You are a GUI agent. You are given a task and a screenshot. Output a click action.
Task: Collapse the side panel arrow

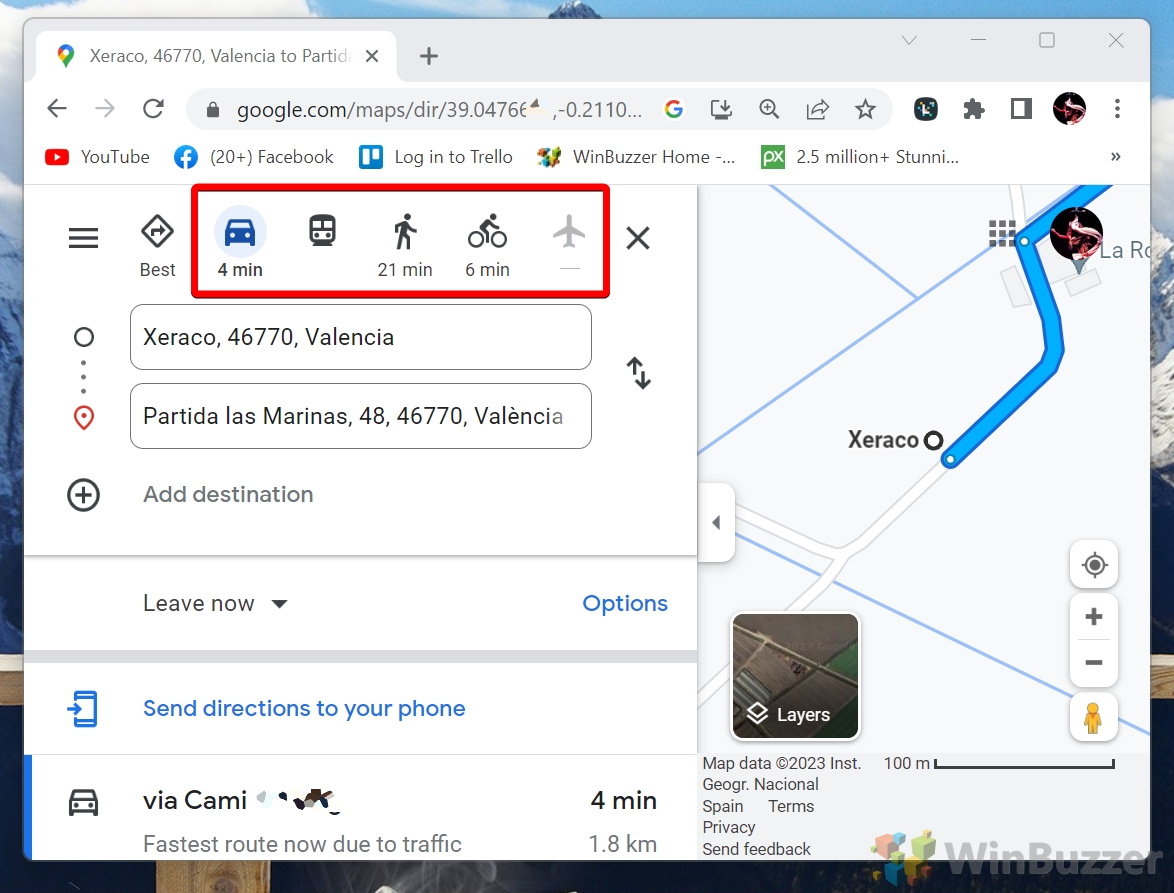pyautogui.click(x=717, y=522)
